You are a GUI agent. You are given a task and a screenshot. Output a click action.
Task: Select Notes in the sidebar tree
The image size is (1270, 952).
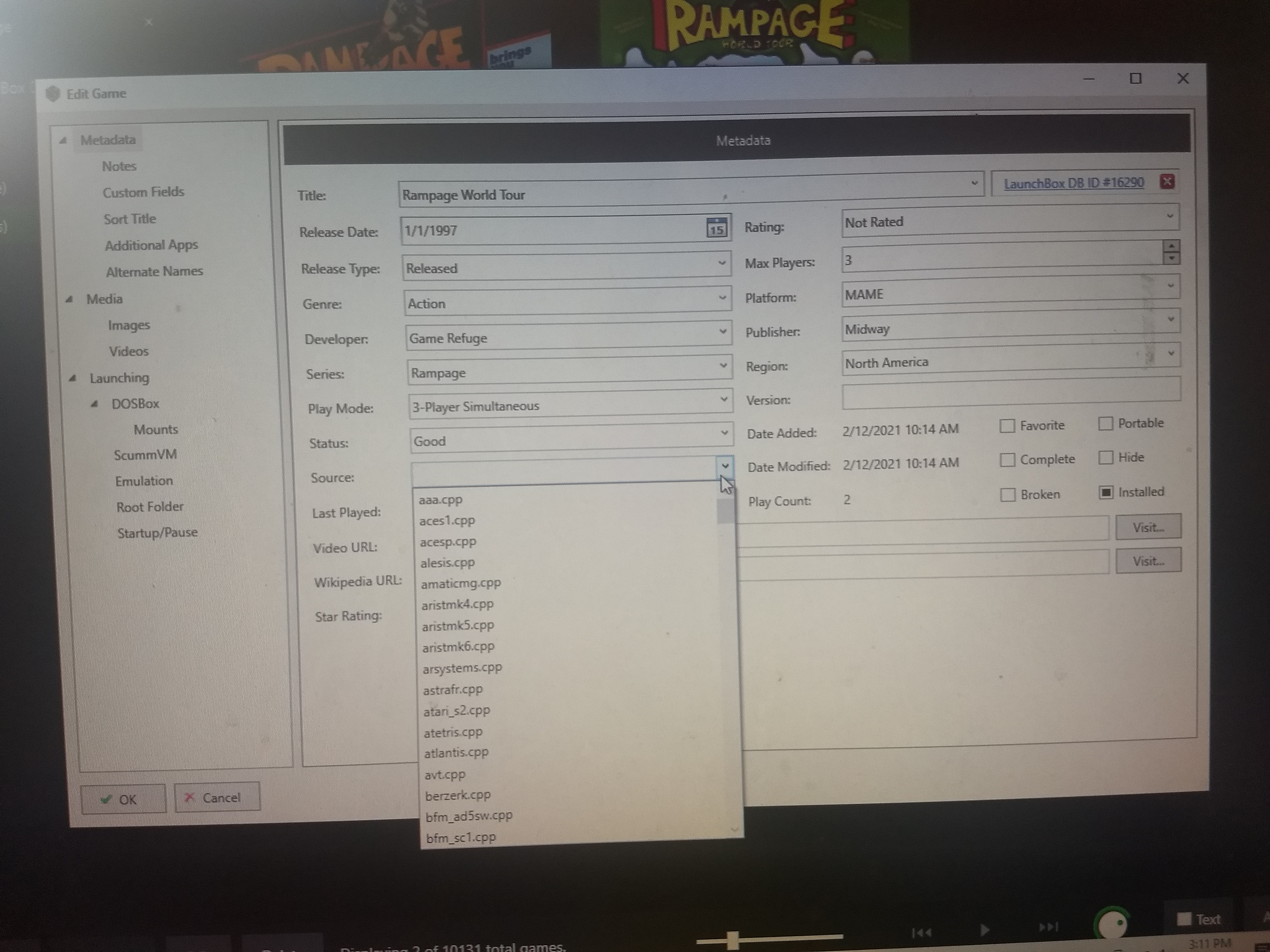(x=119, y=167)
